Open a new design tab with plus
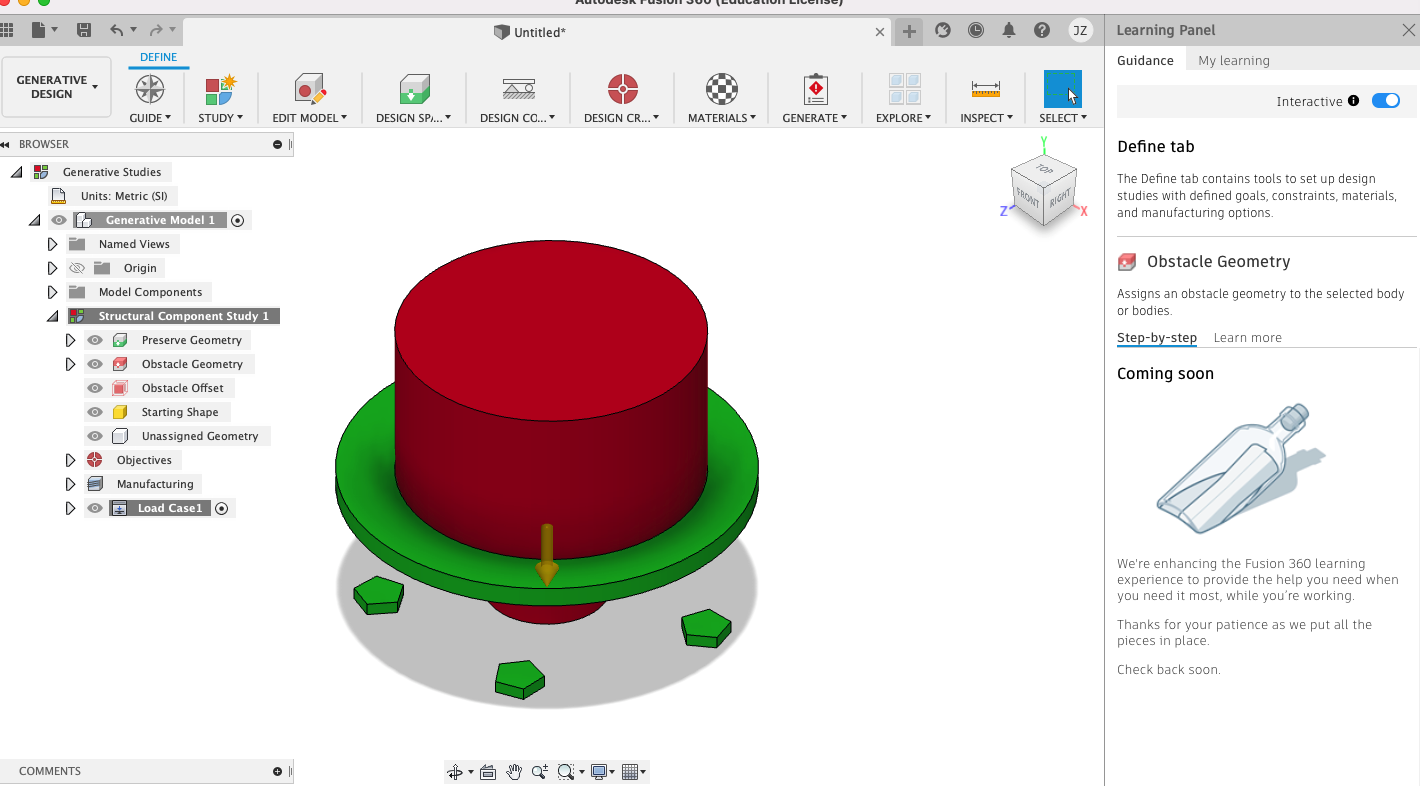1420x786 pixels. pyautogui.click(x=909, y=31)
